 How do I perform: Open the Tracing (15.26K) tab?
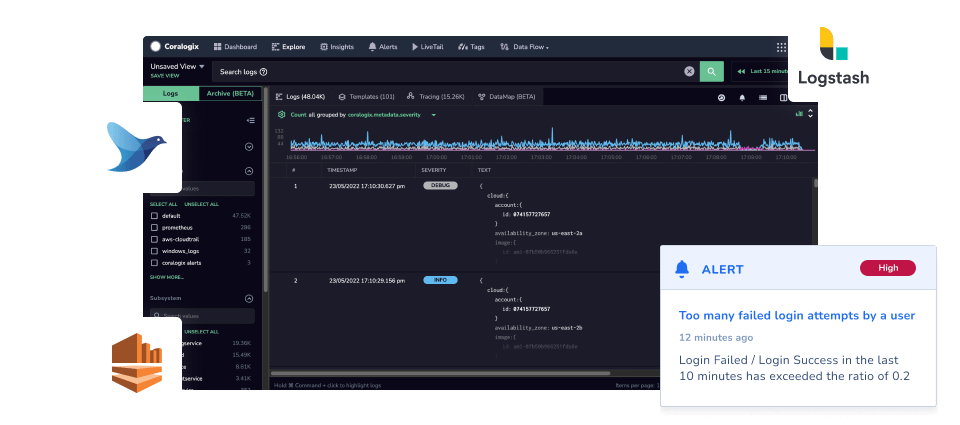436,97
